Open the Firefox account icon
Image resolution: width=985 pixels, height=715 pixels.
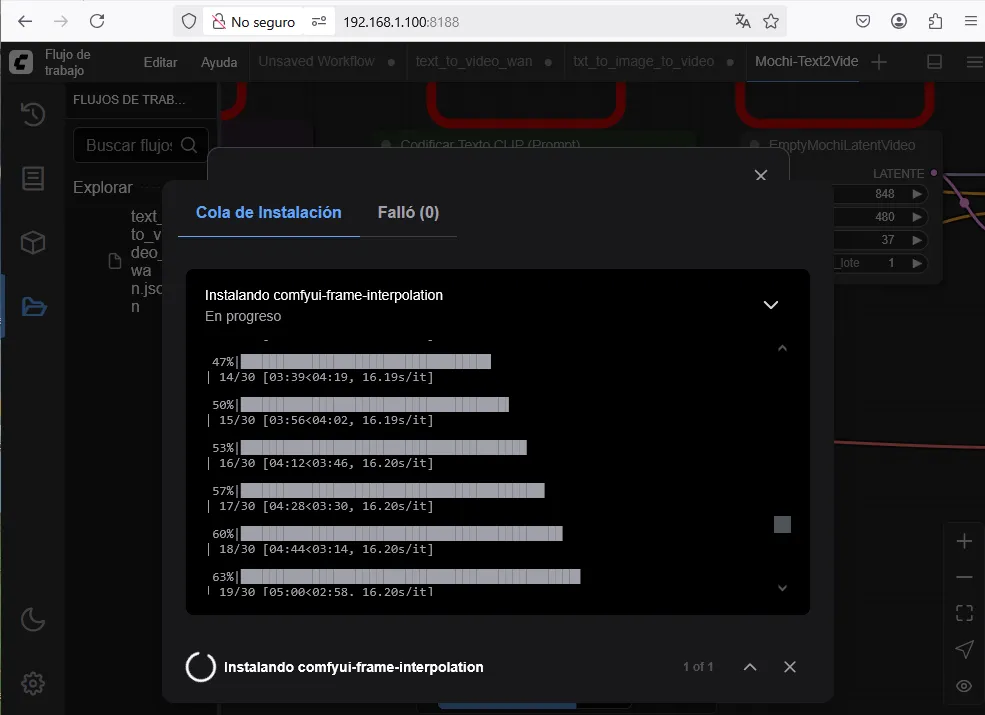coord(899,21)
